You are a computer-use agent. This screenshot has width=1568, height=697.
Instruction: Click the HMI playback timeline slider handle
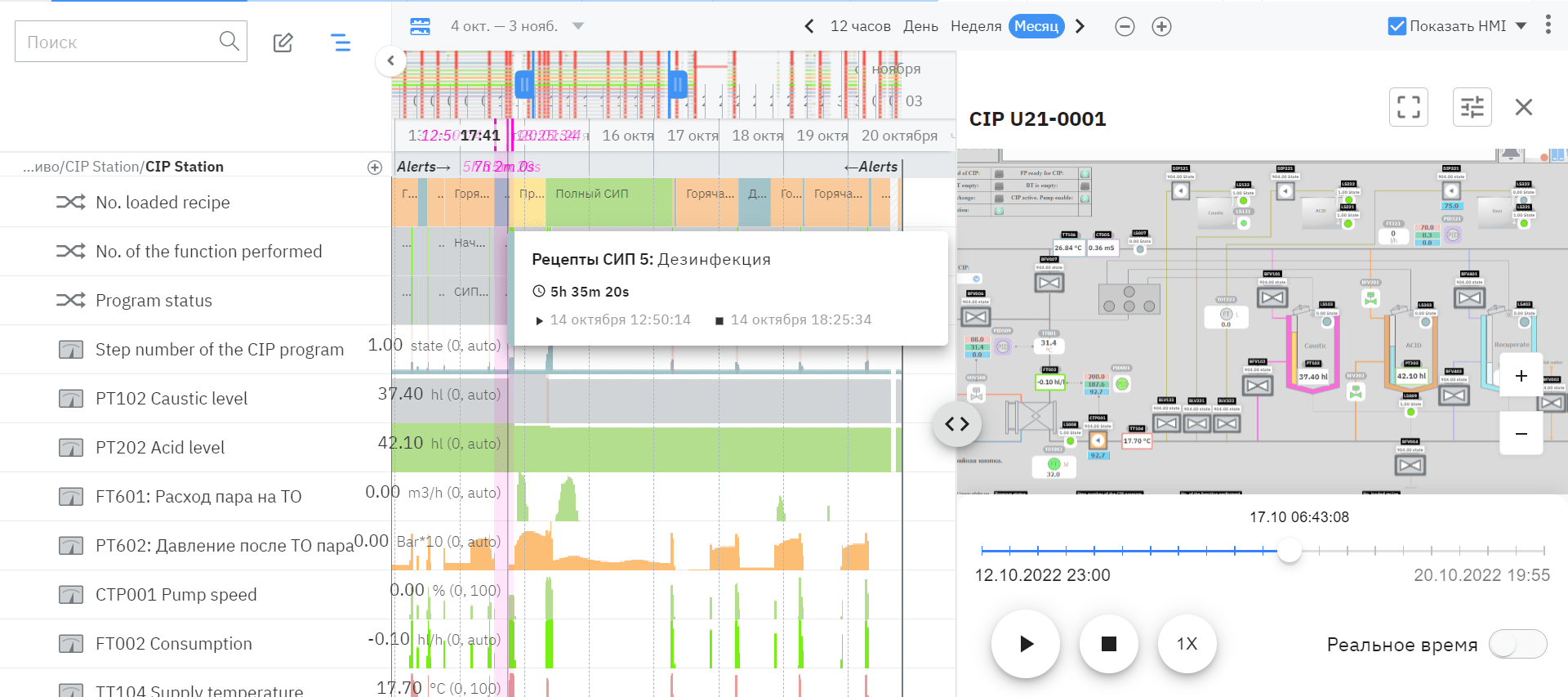pyautogui.click(x=1289, y=550)
